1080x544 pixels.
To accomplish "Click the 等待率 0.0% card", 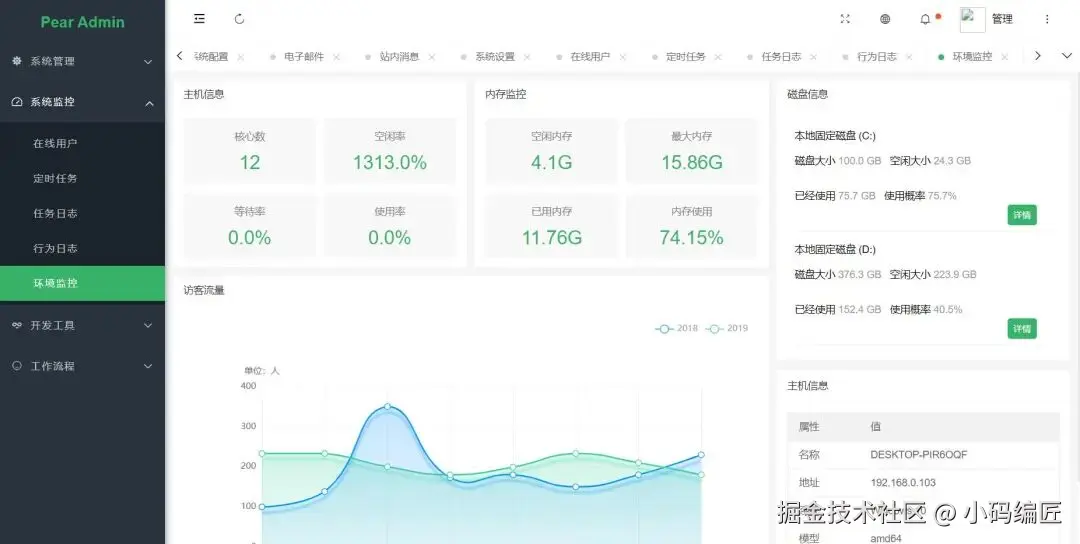I will (249, 226).
